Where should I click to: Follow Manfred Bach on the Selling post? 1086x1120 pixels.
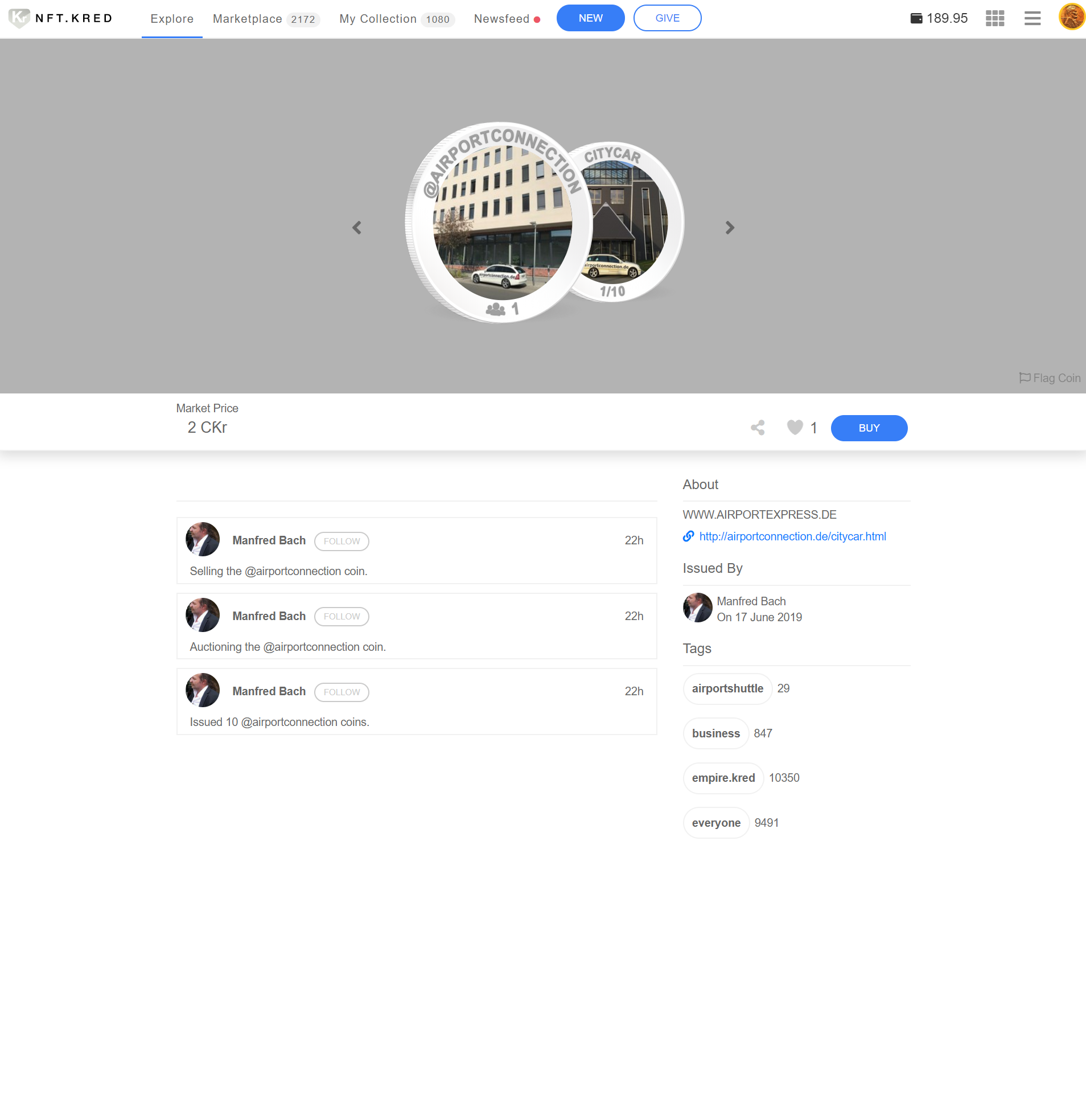click(342, 541)
